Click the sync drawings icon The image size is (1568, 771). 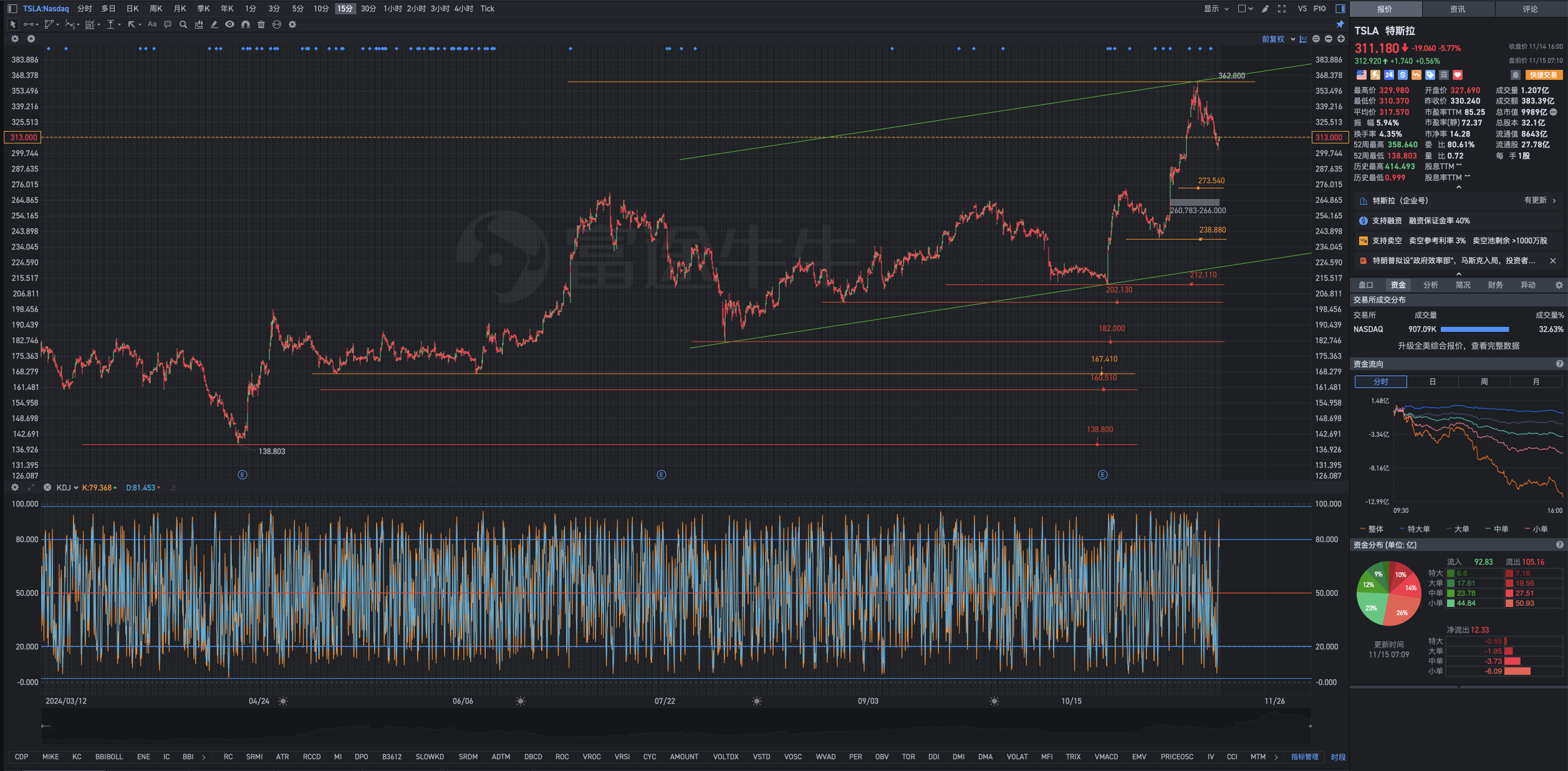(x=277, y=24)
